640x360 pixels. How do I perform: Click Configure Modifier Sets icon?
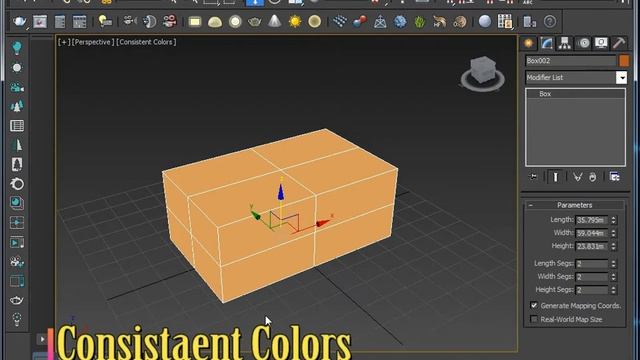(x=614, y=177)
